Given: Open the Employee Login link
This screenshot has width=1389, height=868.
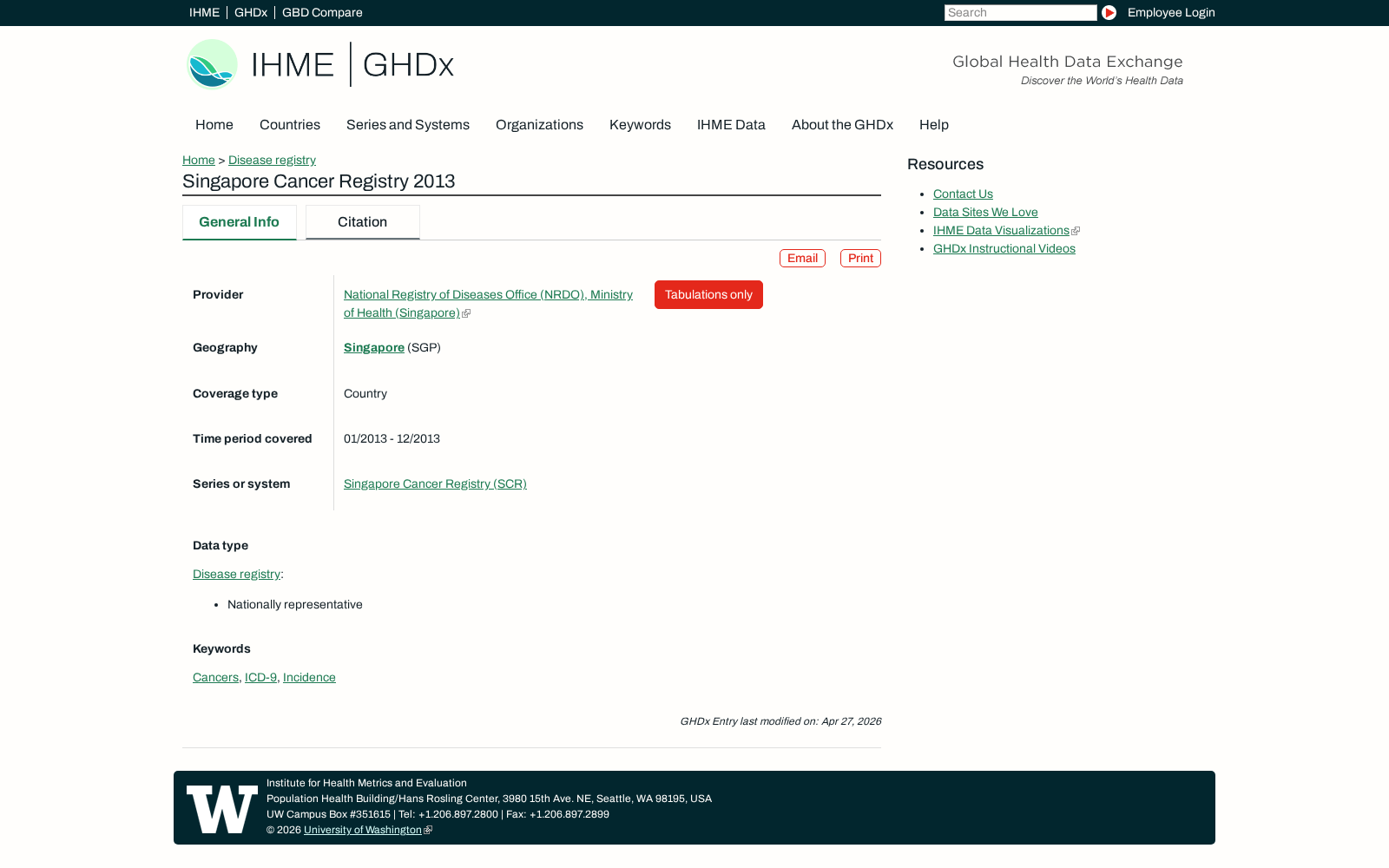Looking at the screenshot, I should point(1171,12).
